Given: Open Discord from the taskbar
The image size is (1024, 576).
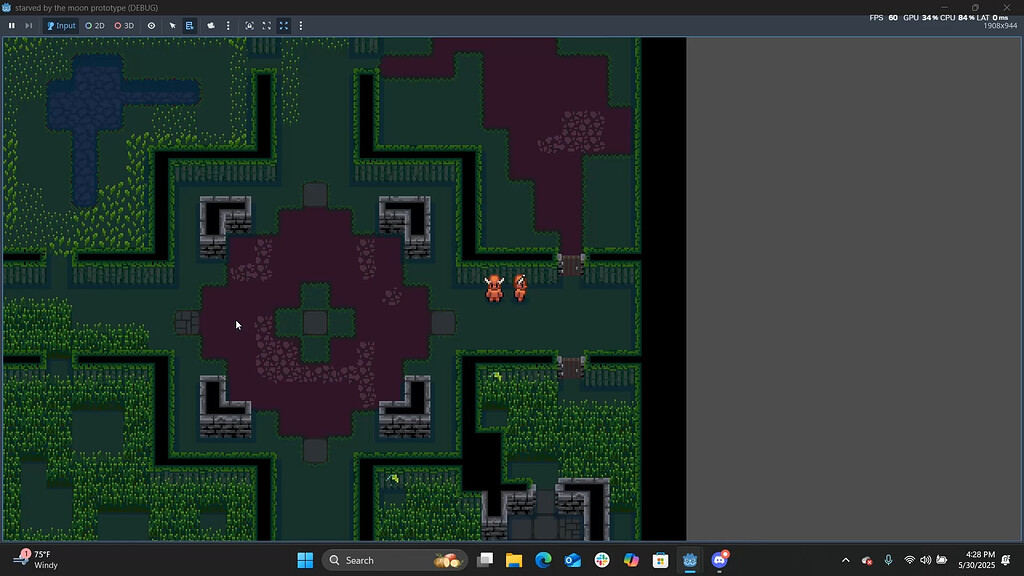Looking at the screenshot, I should pyautogui.click(x=720, y=560).
